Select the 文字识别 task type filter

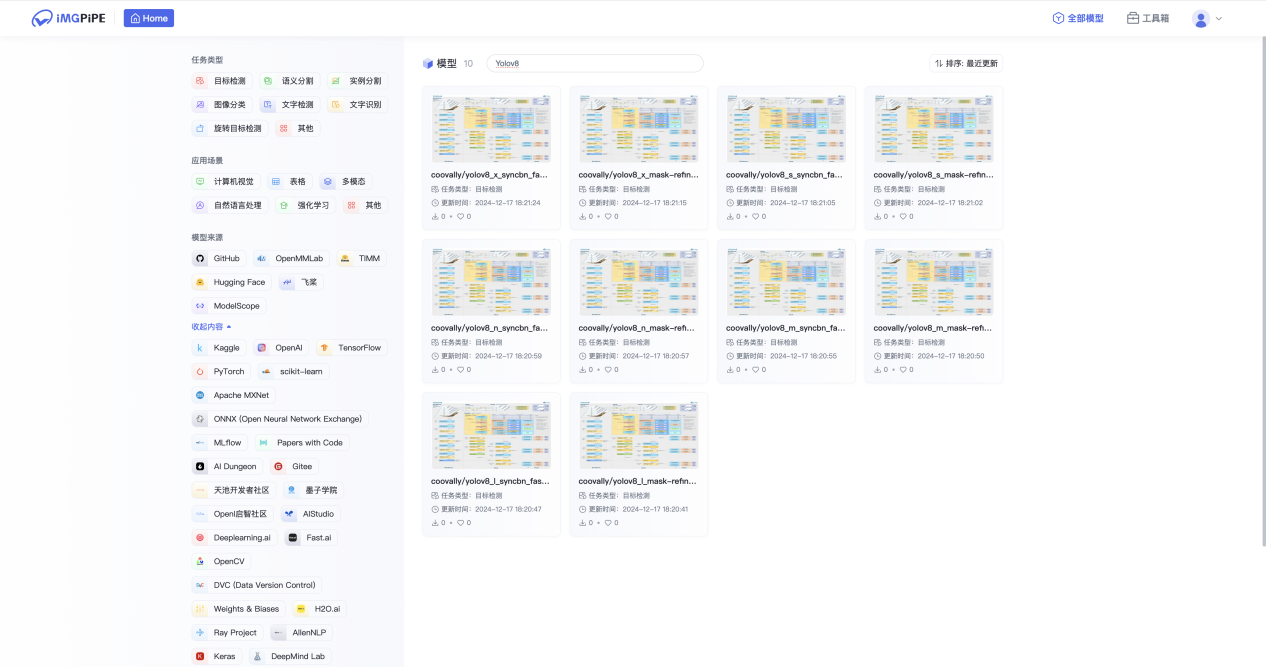click(x=356, y=104)
